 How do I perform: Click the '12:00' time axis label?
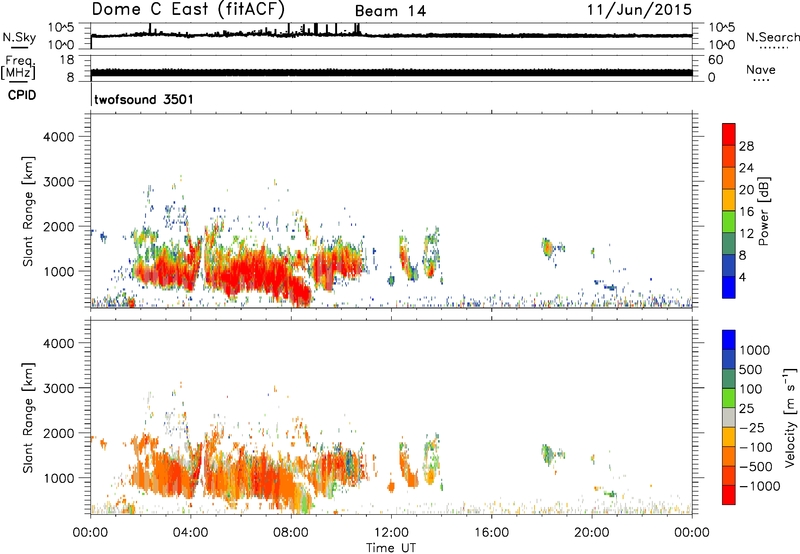pyautogui.click(x=391, y=533)
